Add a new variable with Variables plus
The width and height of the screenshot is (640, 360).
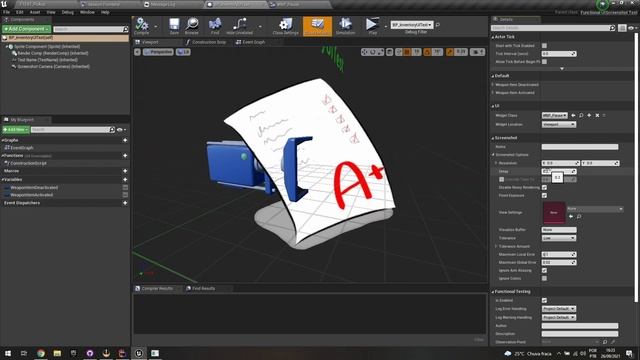[125, 180]
